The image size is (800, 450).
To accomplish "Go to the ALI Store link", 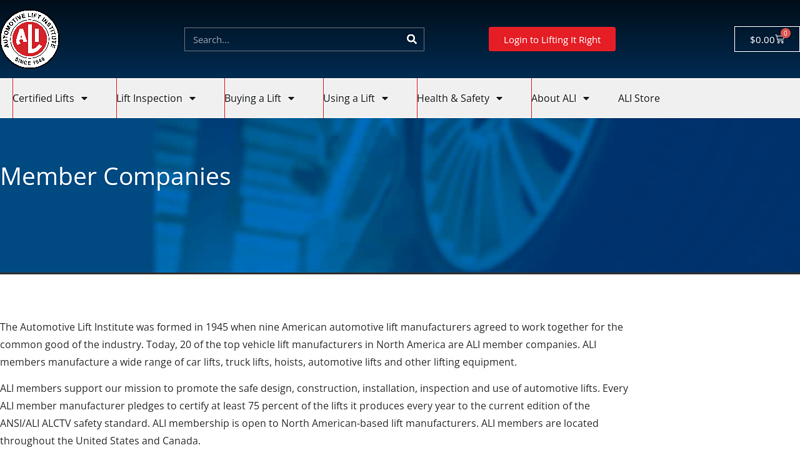I will tap(639, 98).
